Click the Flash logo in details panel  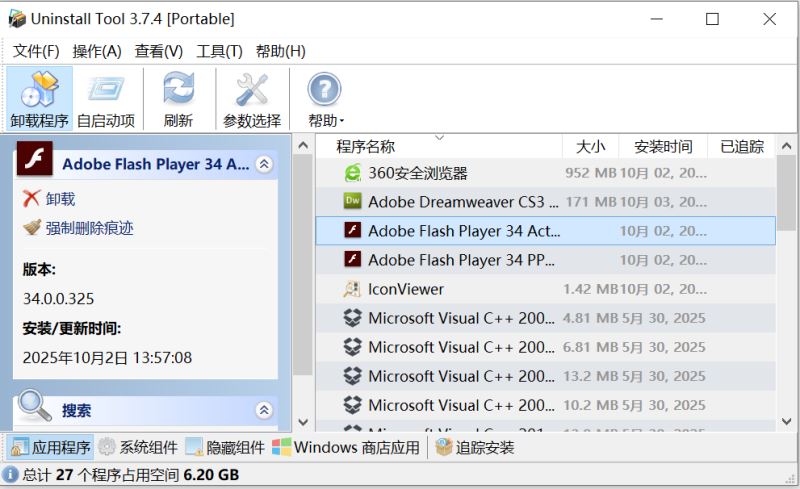click(35, 159)
